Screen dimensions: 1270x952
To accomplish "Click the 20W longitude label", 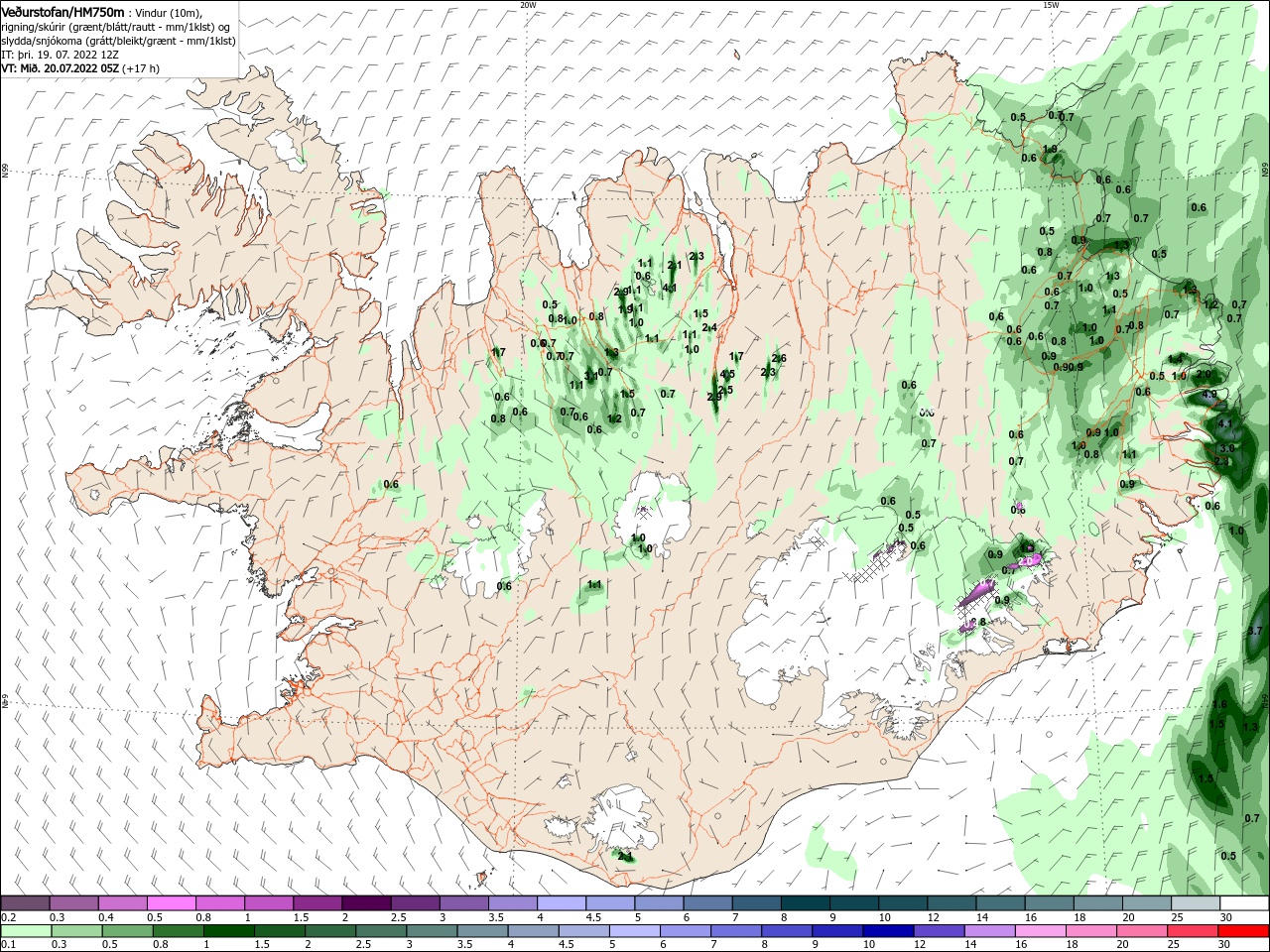I will (528, 5).
